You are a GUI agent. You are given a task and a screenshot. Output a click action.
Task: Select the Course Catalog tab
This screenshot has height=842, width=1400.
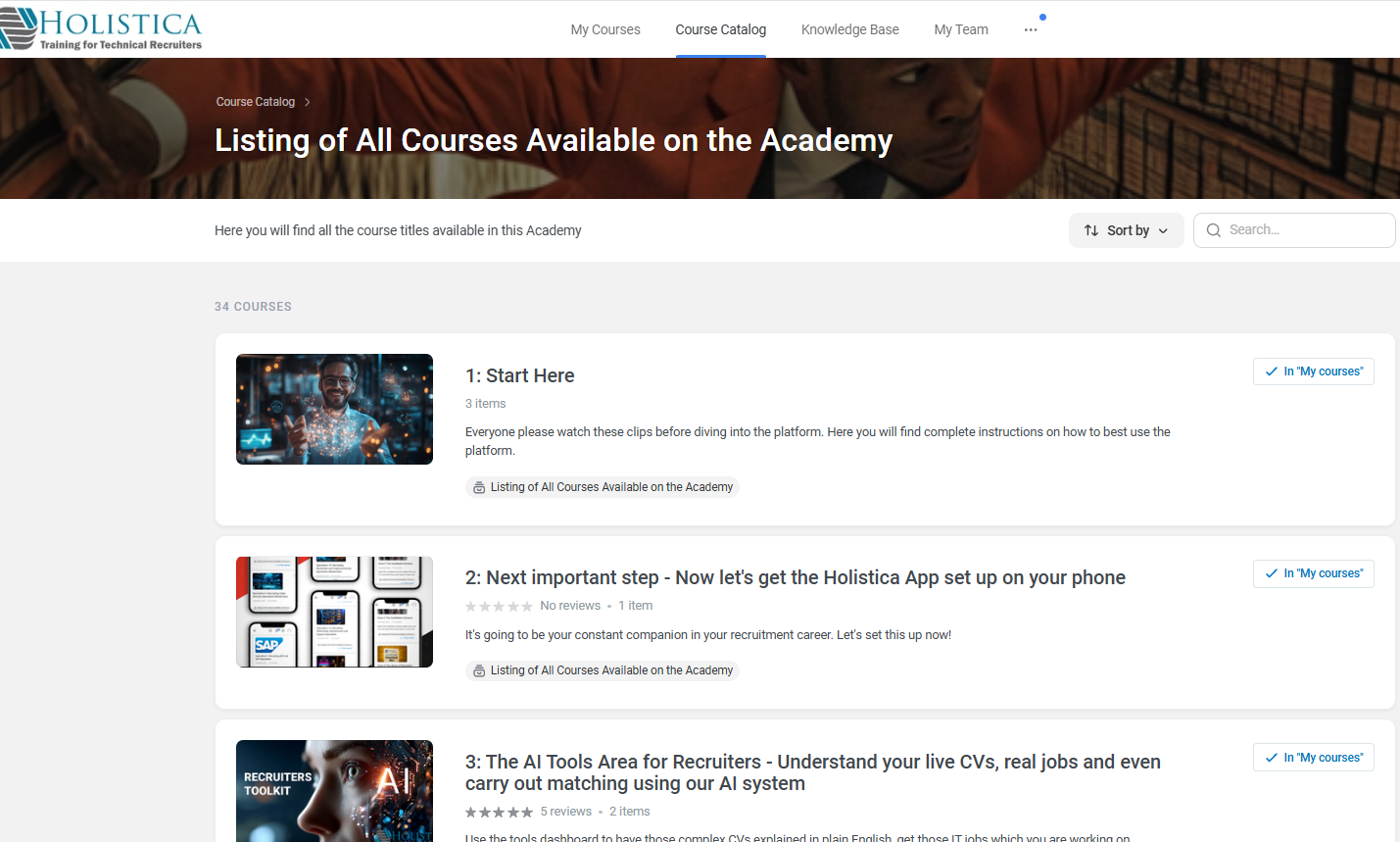(x=721, y=29)
